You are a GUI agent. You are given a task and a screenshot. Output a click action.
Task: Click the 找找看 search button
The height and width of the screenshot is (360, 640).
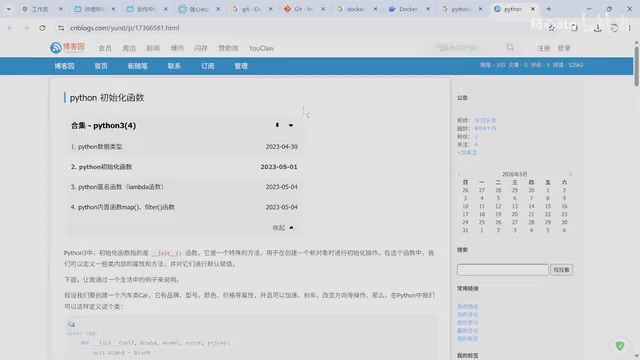(x=562, y=270)
